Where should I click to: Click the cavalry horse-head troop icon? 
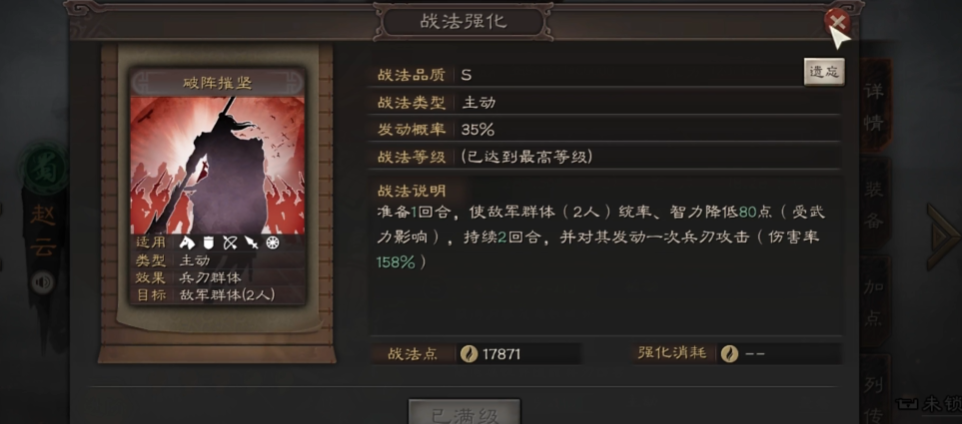[x=187, y=243]
